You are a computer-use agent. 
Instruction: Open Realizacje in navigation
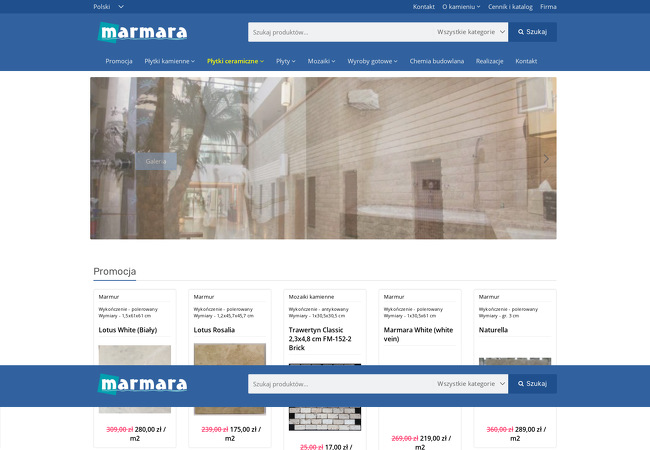click(489, 61)
